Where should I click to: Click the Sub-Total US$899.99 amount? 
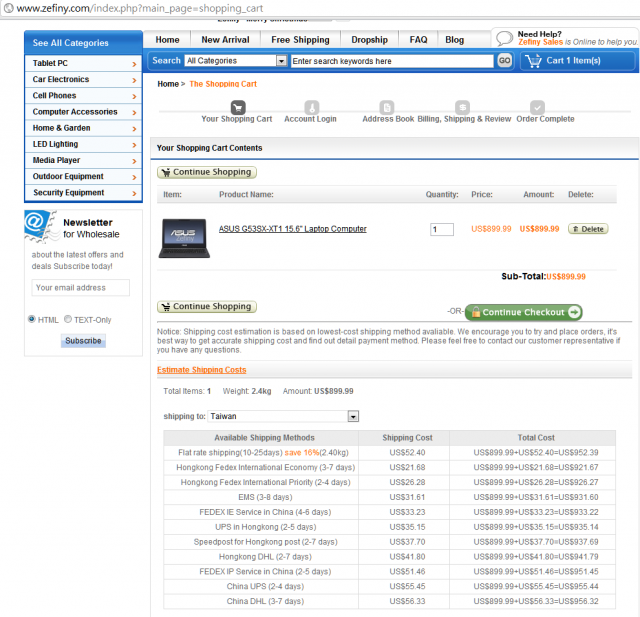click(x=566, y=277)
